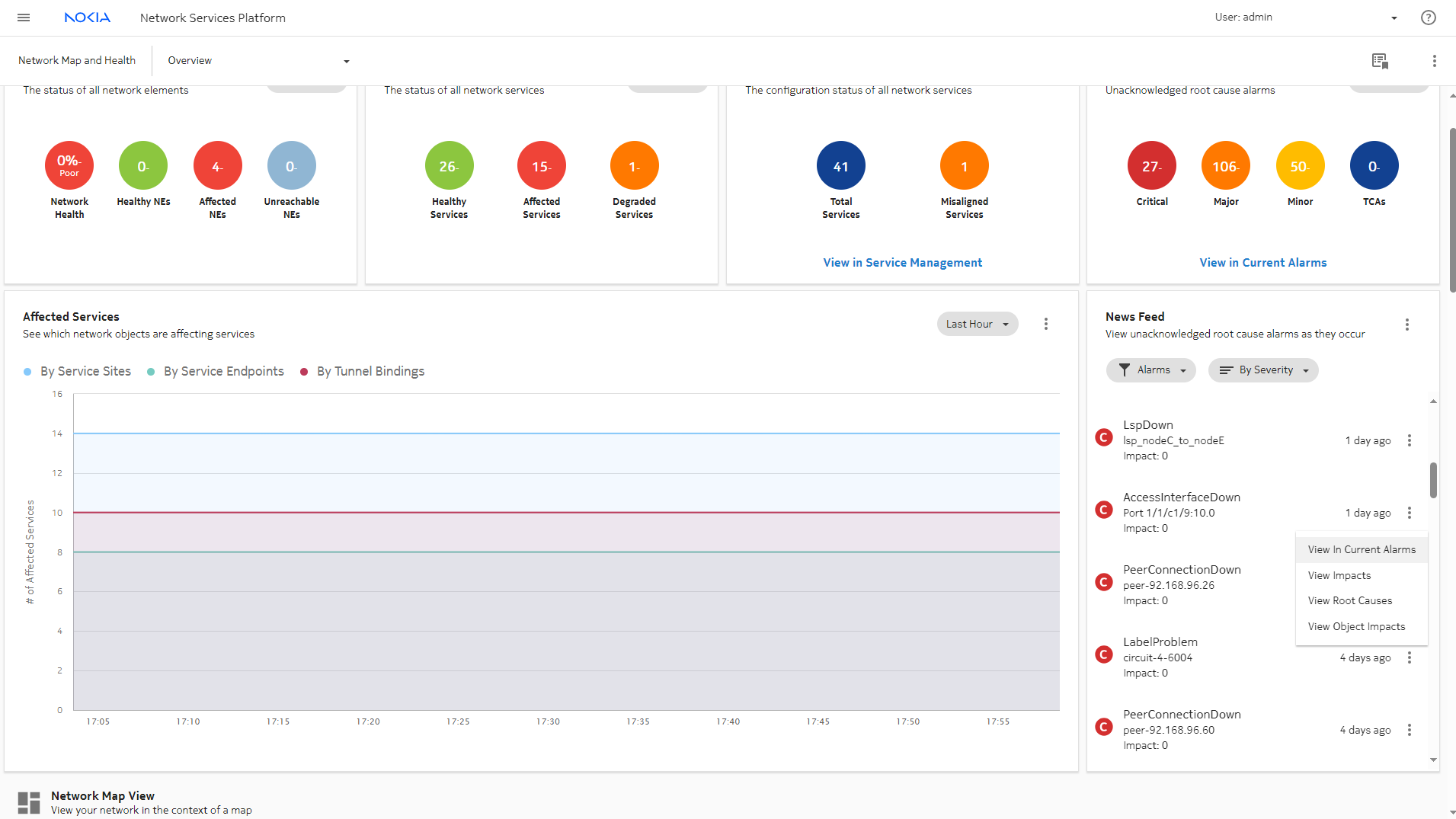
Task: Click the TCAs 0 circle
Action: click(1374, 165)
